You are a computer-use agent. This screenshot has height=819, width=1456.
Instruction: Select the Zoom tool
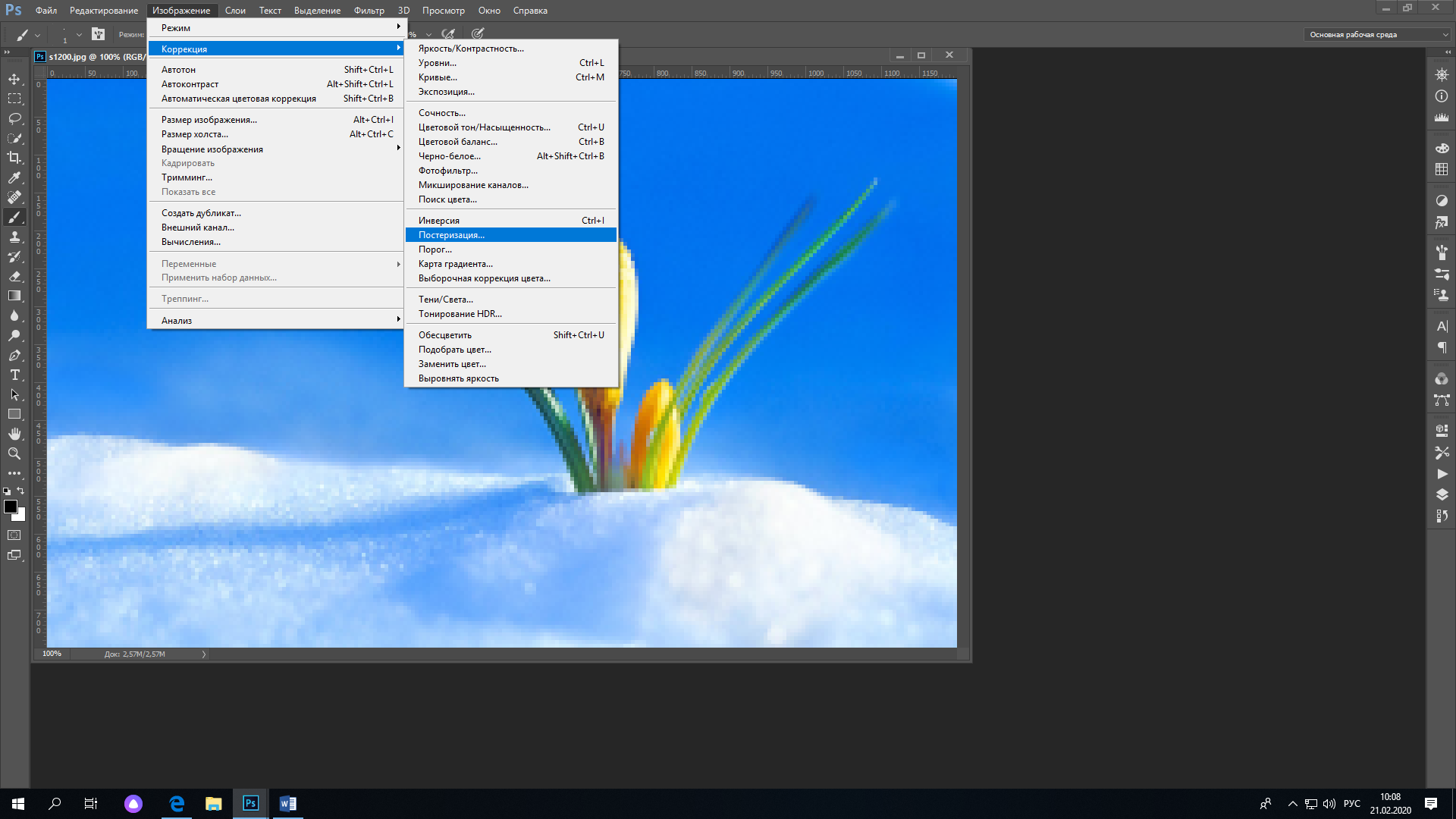point(14,453)
